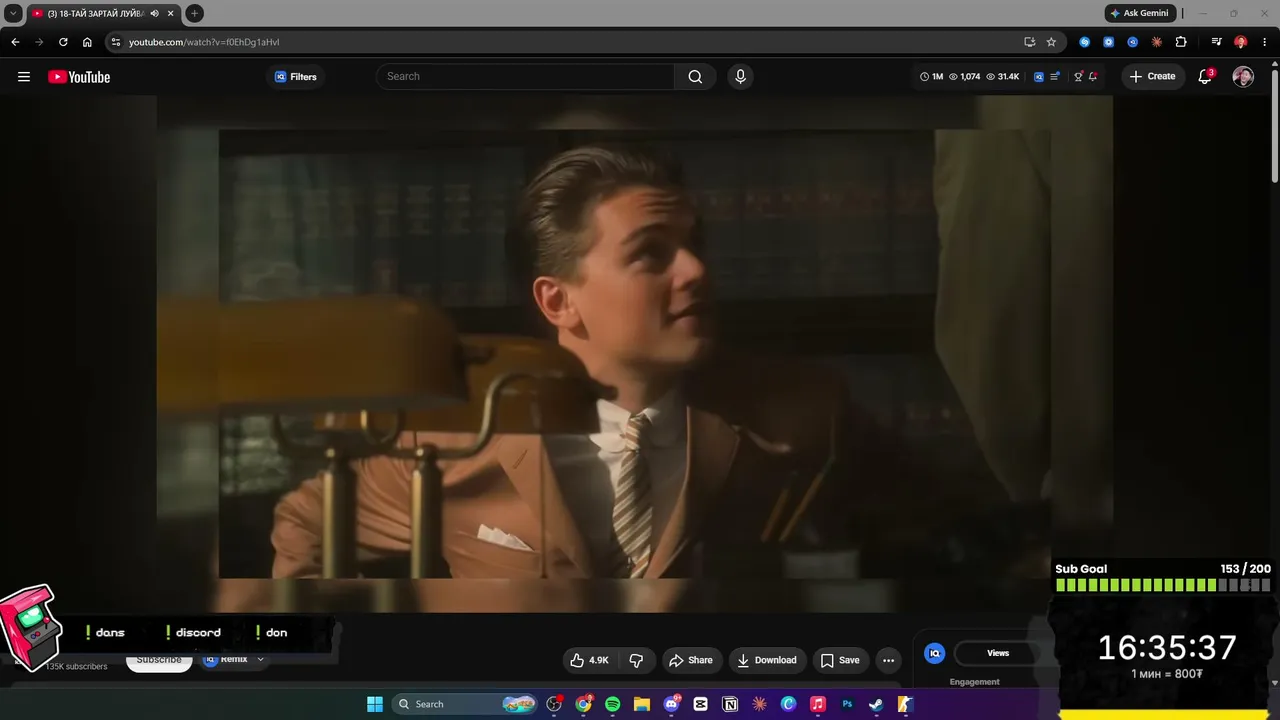View site information in address bar
Viewport: 1280px width, 720px height.
pos(116,42)
